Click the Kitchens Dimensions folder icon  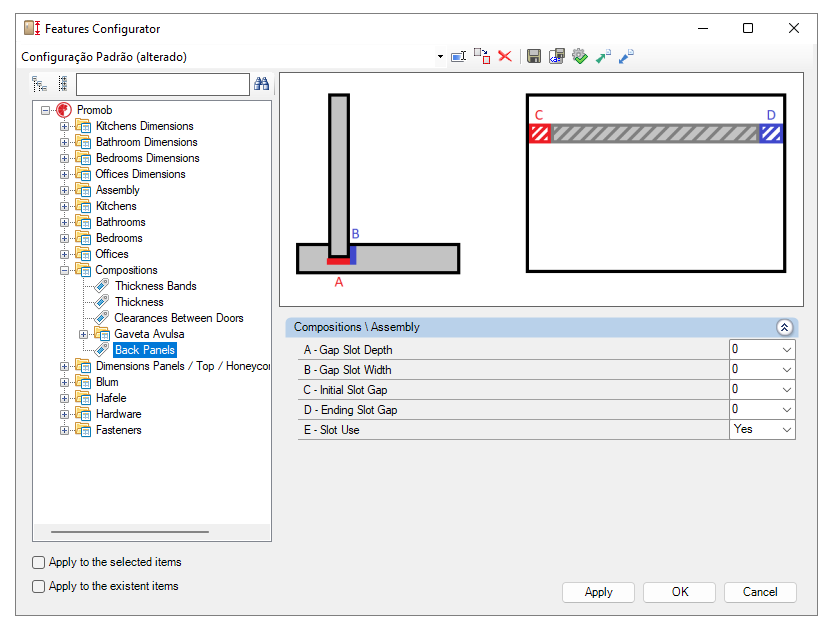(83, 126)
